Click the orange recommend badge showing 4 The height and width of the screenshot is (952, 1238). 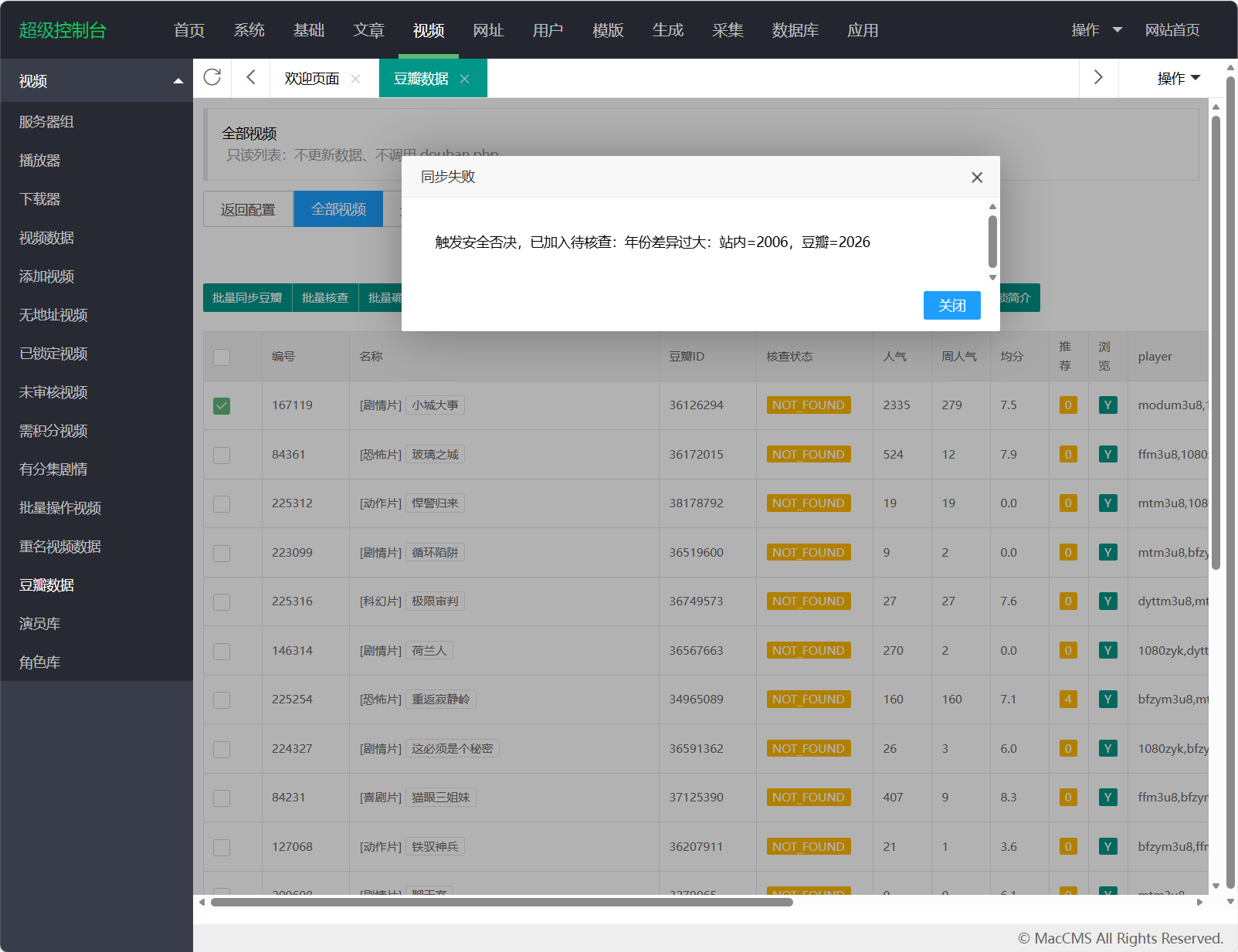point(1068,700)
